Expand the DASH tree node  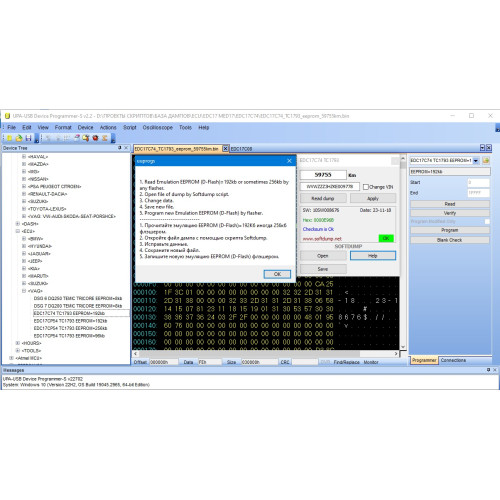tap(18, 224)
